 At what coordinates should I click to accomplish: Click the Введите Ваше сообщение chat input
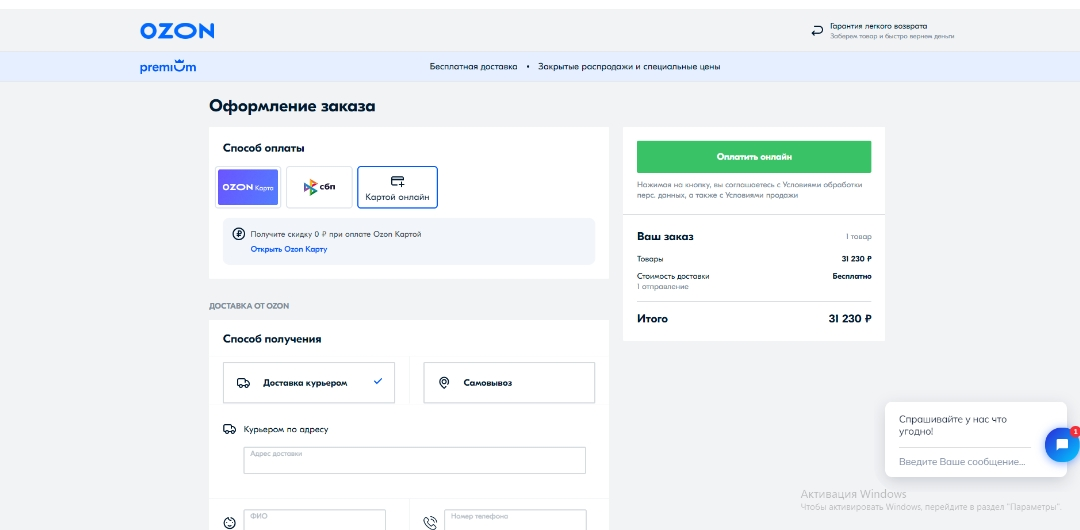coord(962,462)
